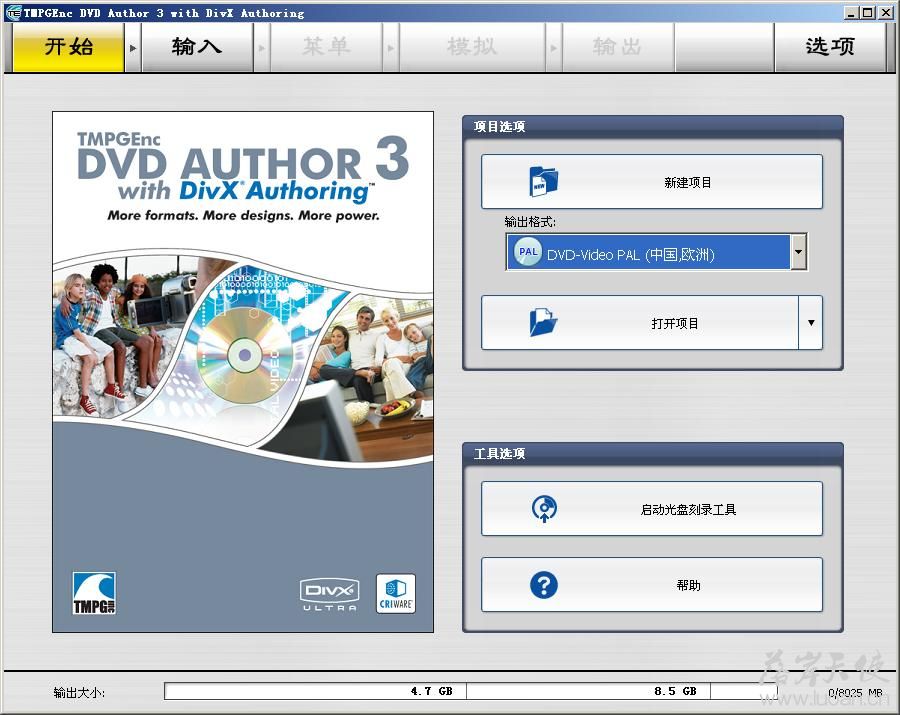This screenshot has width=900, height=715.
Task: Click the PAL disc icon in format box
Action: point(527,252)
